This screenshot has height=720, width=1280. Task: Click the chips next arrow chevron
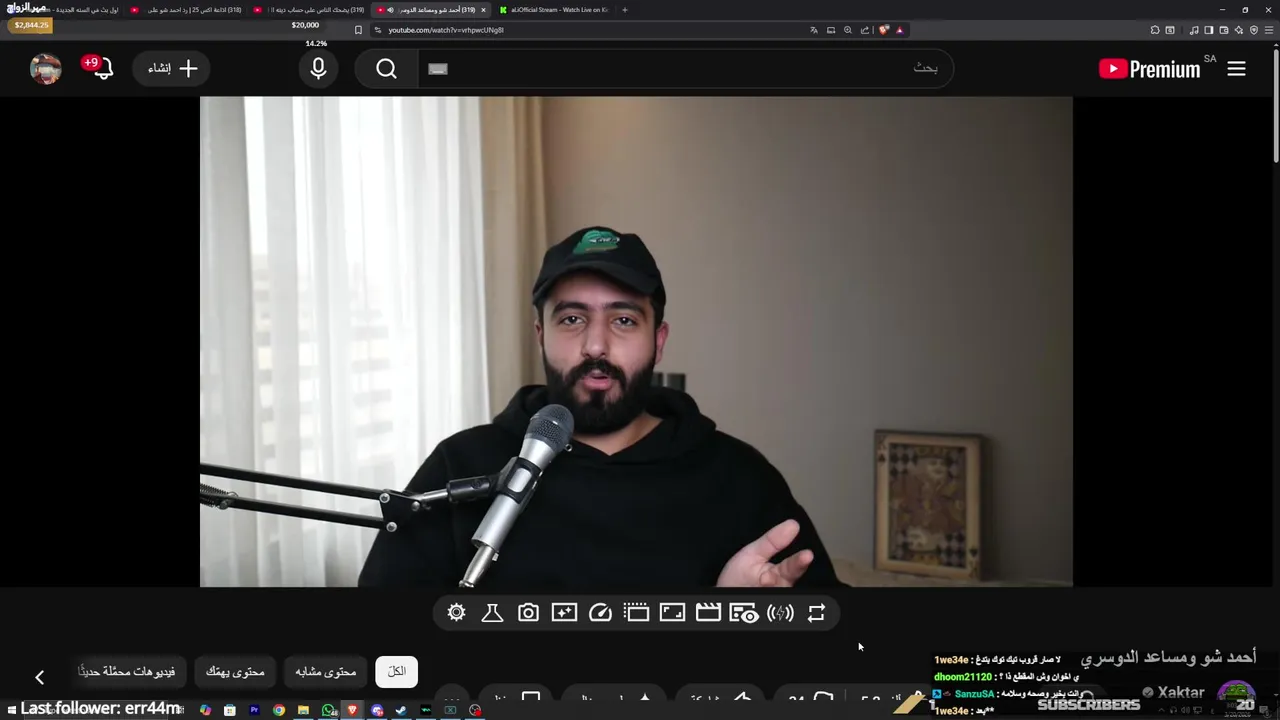click(x=39, y=677)
